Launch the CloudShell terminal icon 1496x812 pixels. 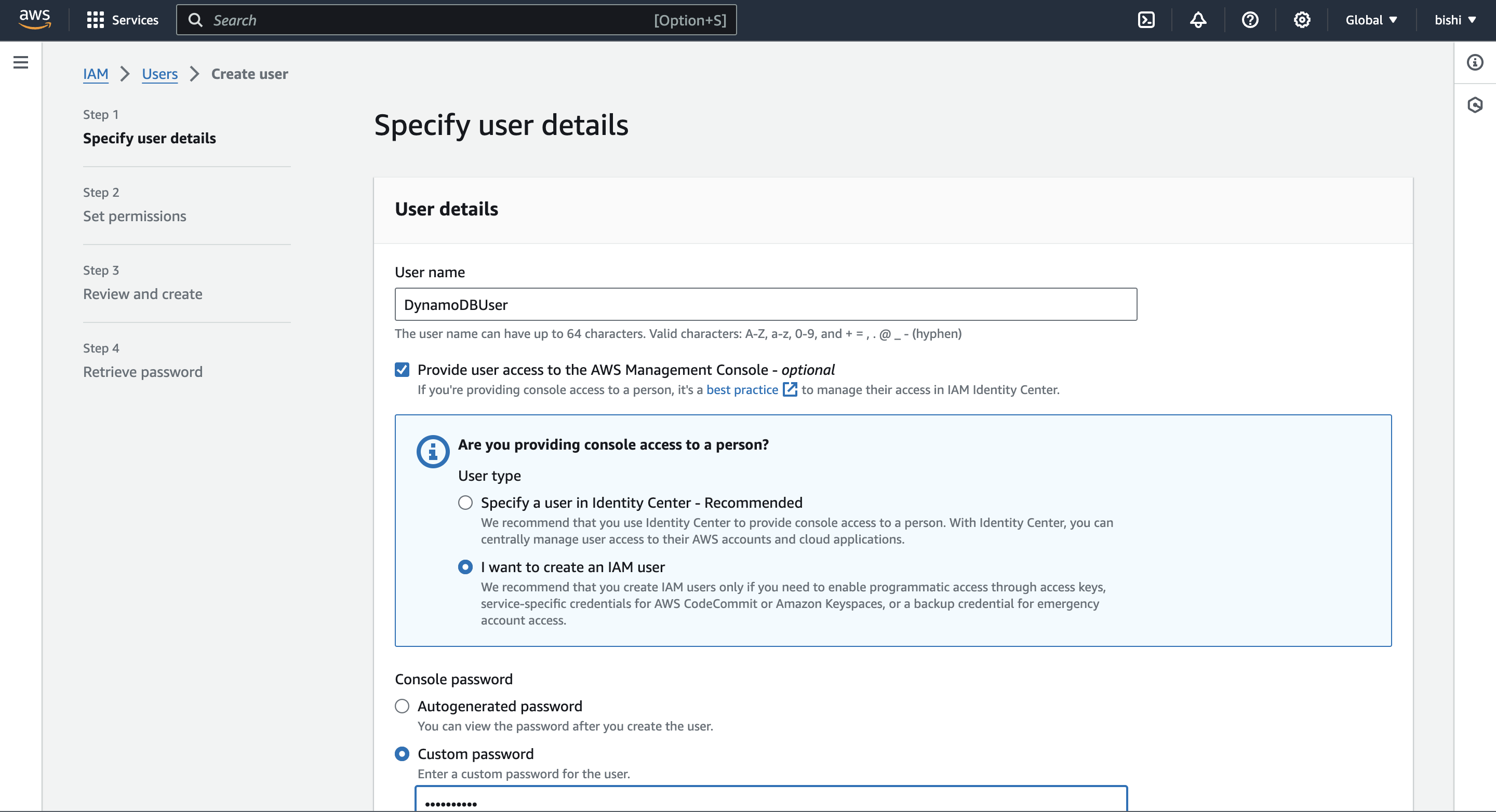pos(1146,20)
